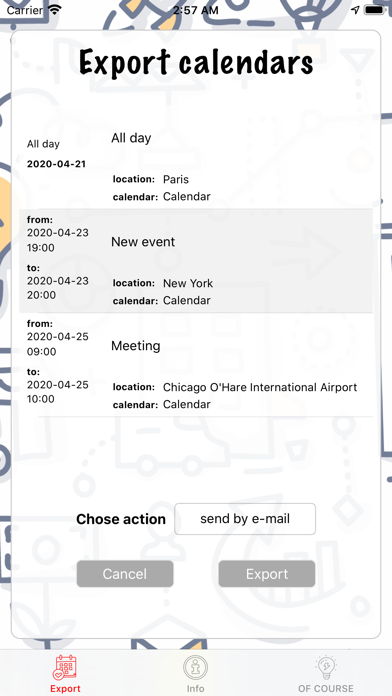Click 'Calendar' value in the New York event
Image resolution: width=392 pixels, height=696 pixels.
(x=186, y=301)
